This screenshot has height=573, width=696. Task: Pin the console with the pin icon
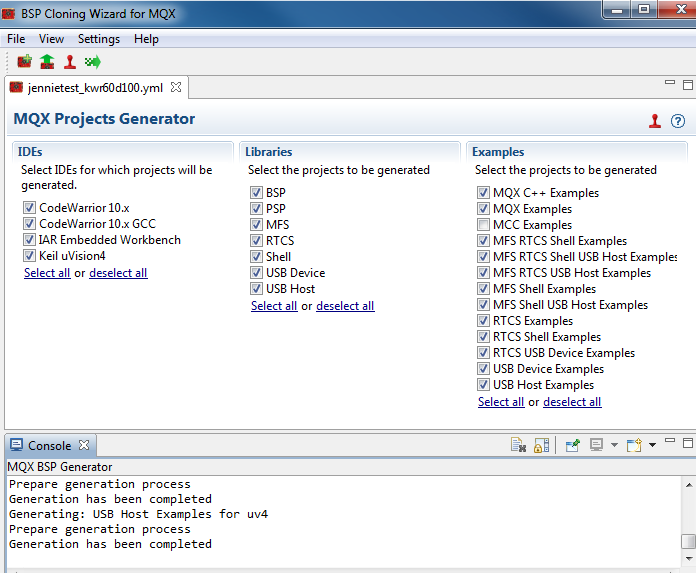(x=573, y=445)
